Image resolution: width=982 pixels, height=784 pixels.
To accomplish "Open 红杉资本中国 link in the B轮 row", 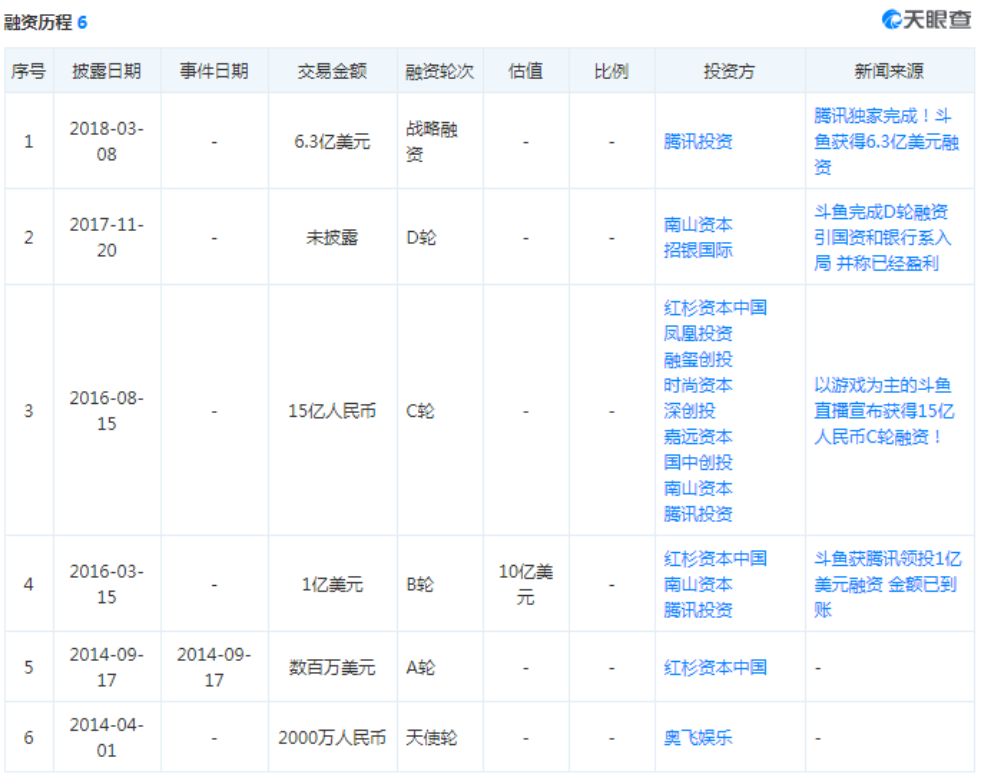I will click(x=715, y=559).
